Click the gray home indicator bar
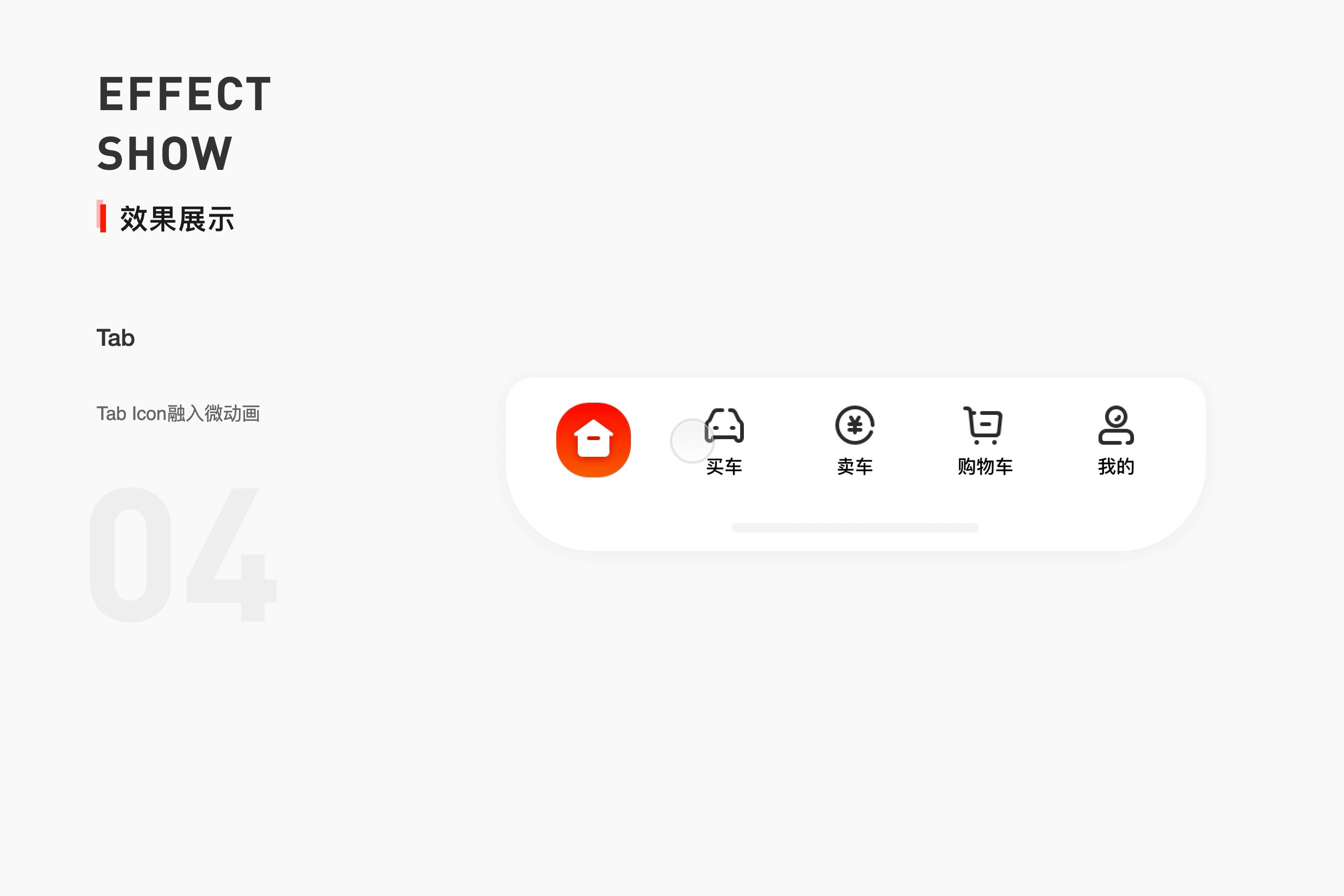Image resolution: width=1344 pixels, height=896 pixels. click(855, 527)
